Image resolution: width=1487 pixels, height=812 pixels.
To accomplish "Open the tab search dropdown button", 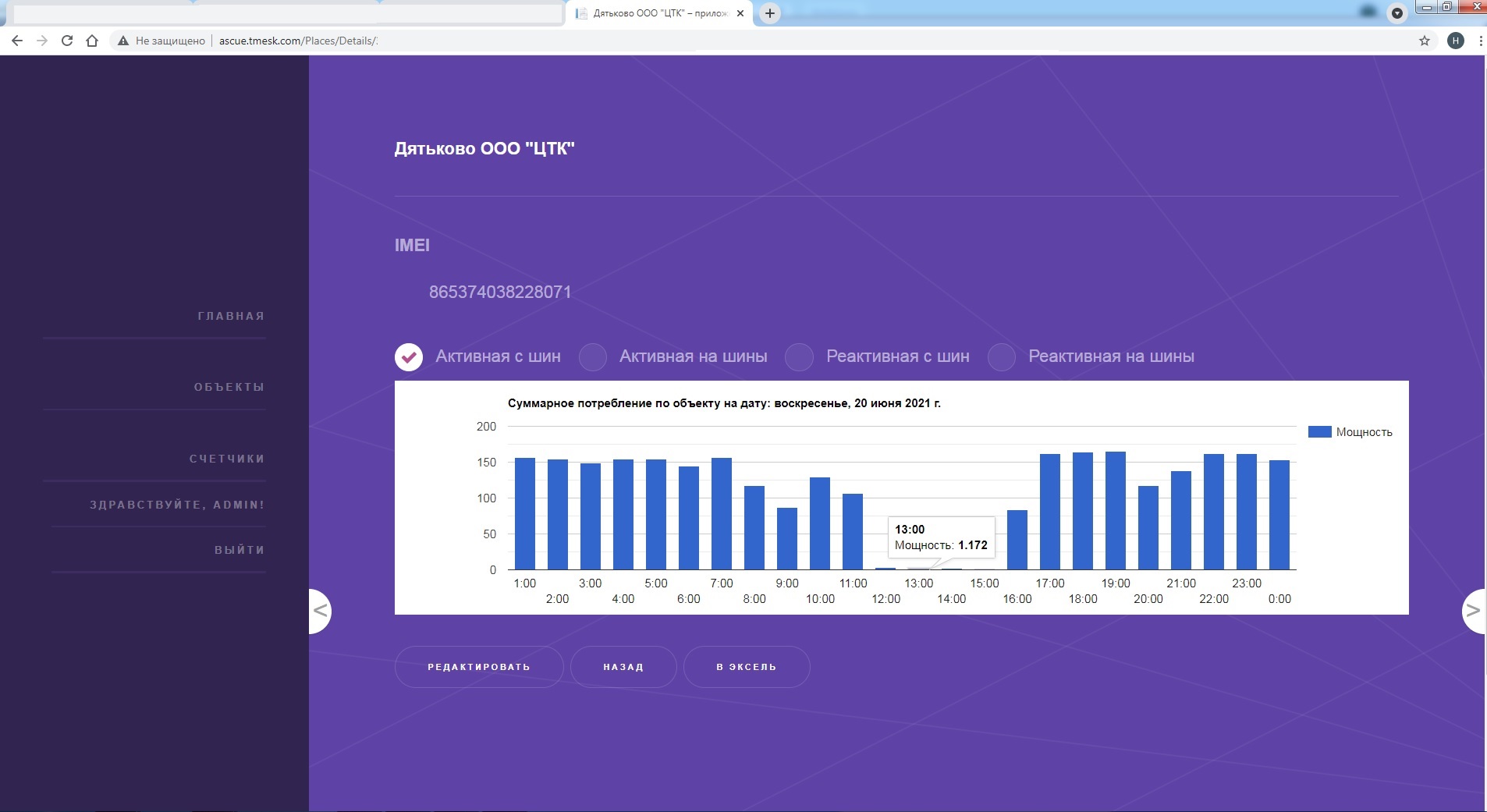I will [1397, 13].
